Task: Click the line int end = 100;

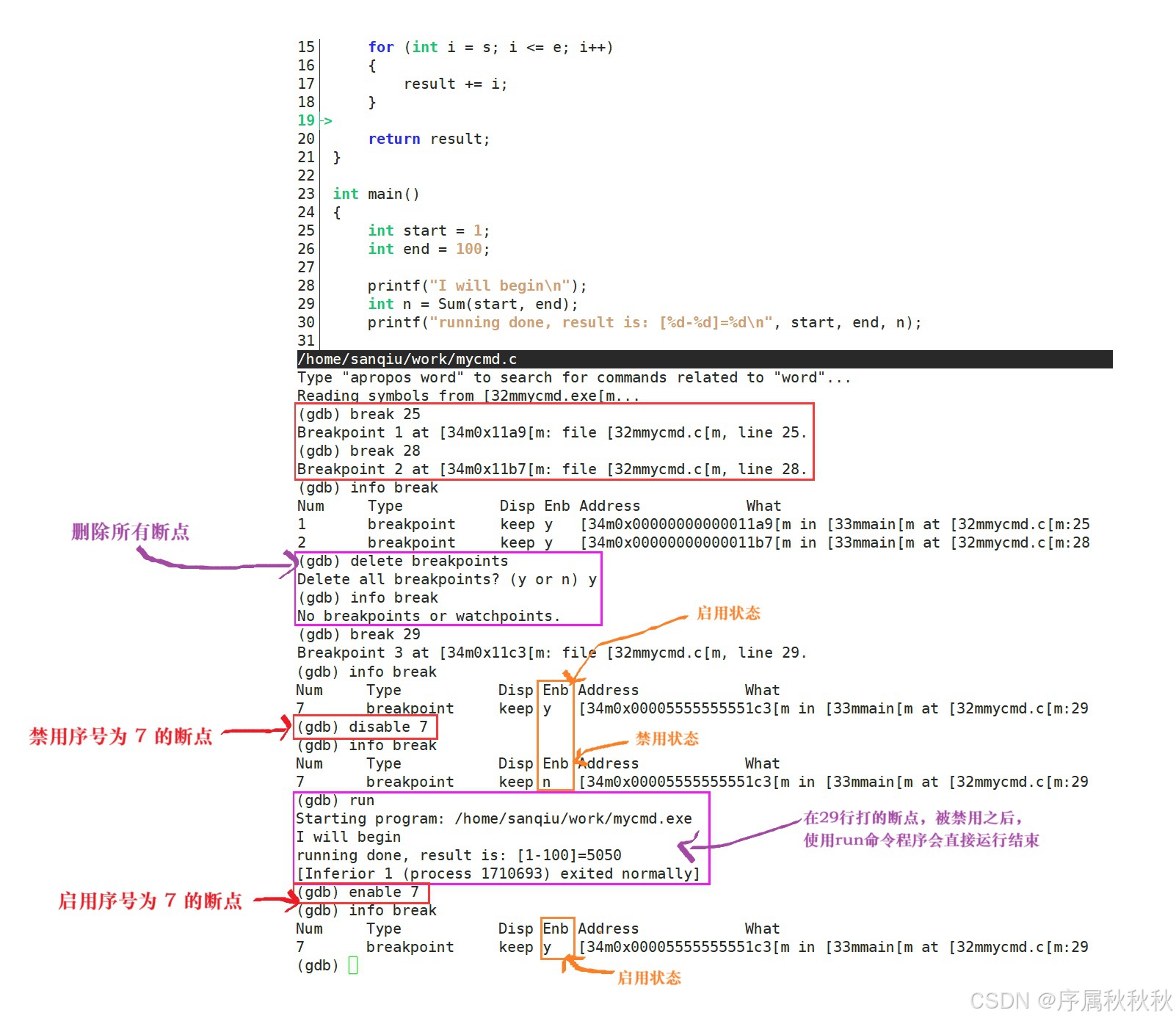Action: point(429,249)
